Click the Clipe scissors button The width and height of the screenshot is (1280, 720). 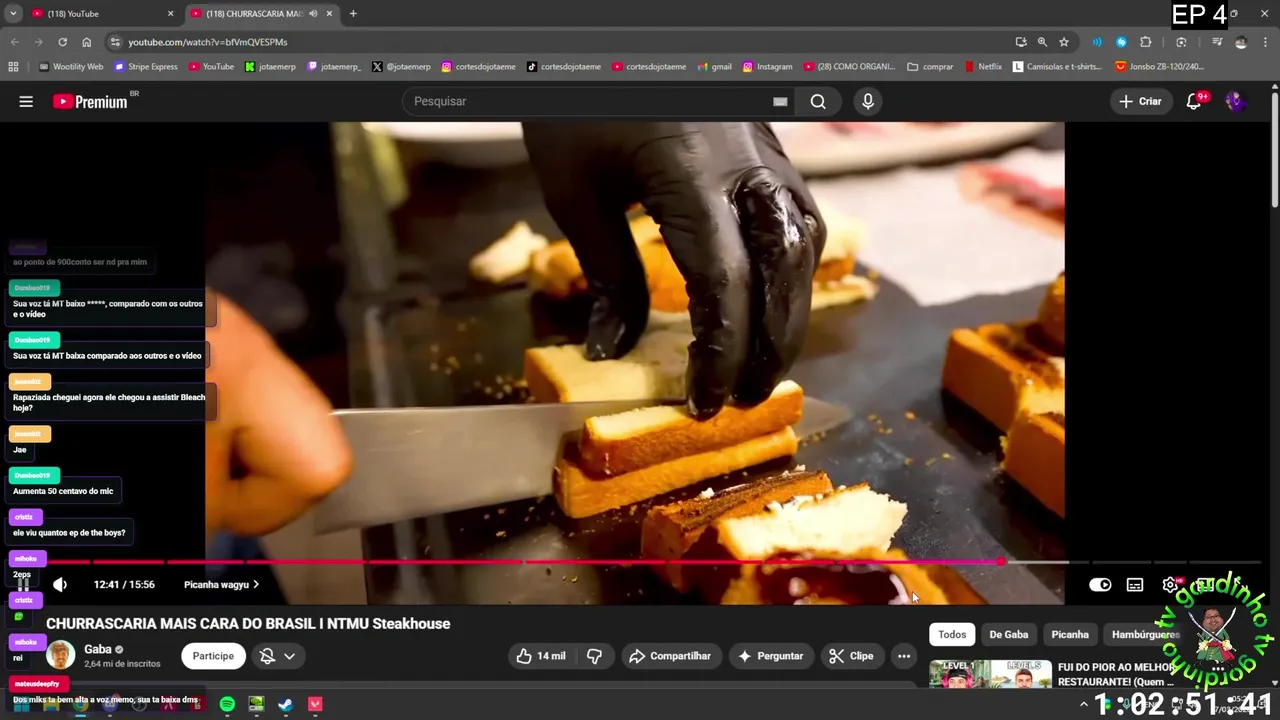point(851,656)
